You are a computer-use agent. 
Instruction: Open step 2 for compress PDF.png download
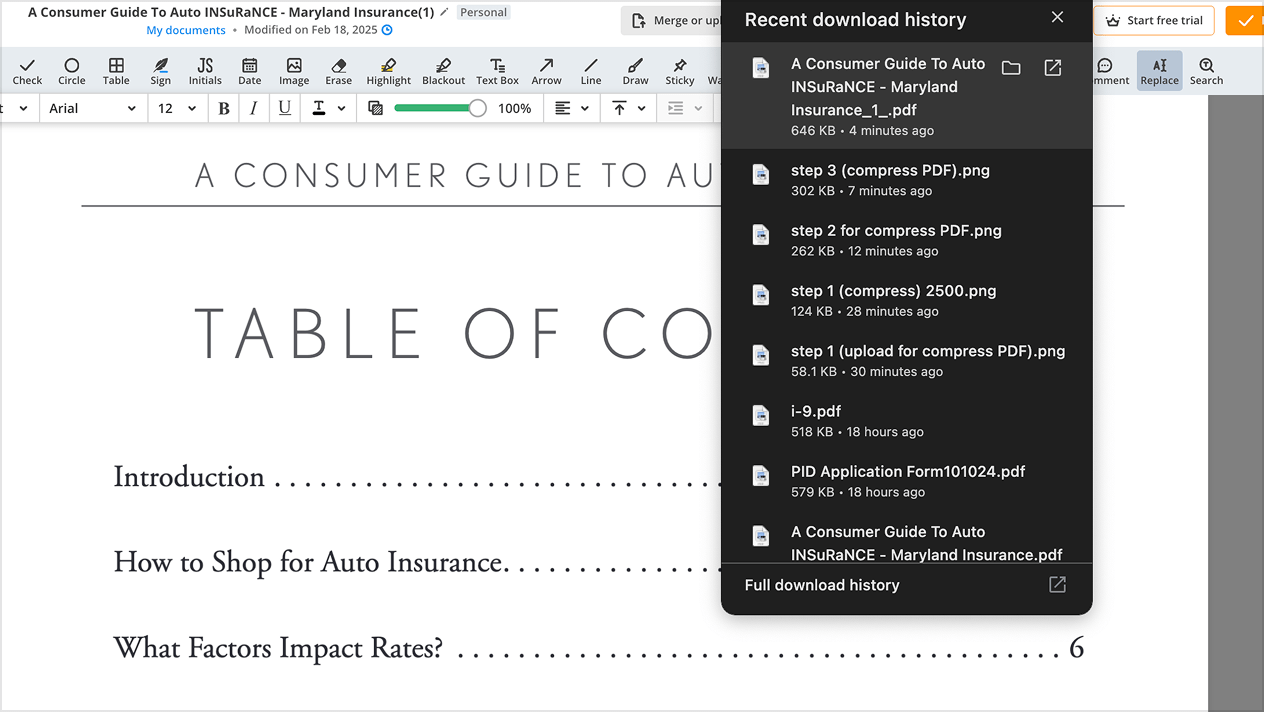pyautogui.click(x=906, y=240)
